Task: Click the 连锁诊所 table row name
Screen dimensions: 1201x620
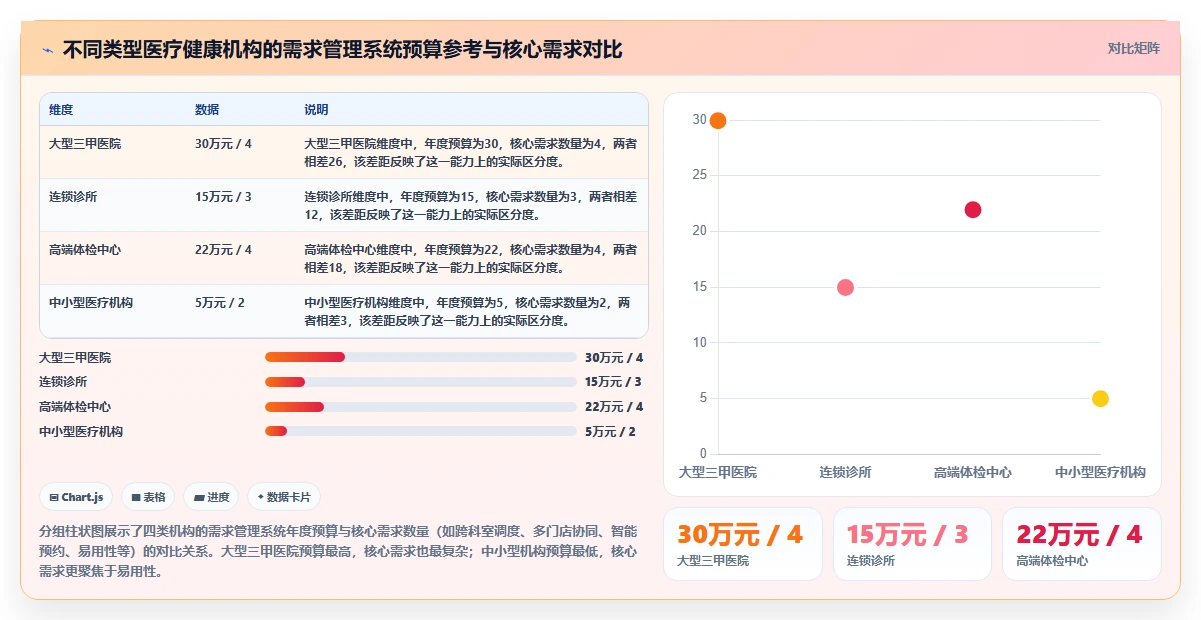Action: (73, 197)
